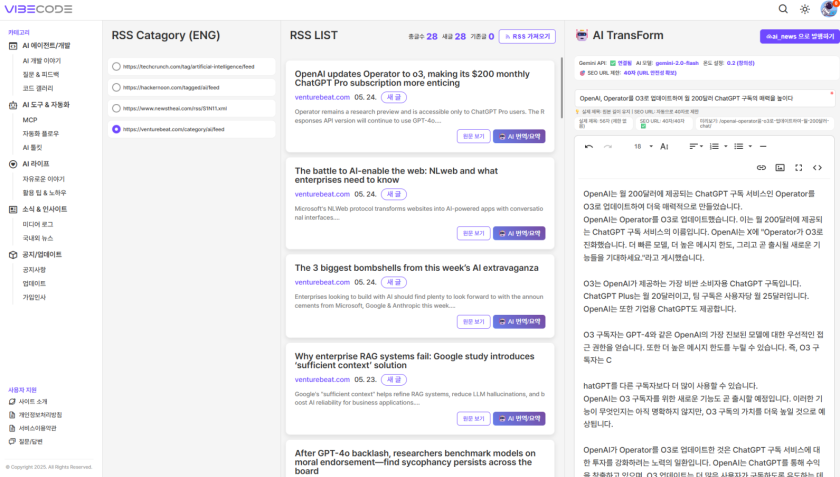
Task: Open the user profile avatar
Action: (829, 9)
